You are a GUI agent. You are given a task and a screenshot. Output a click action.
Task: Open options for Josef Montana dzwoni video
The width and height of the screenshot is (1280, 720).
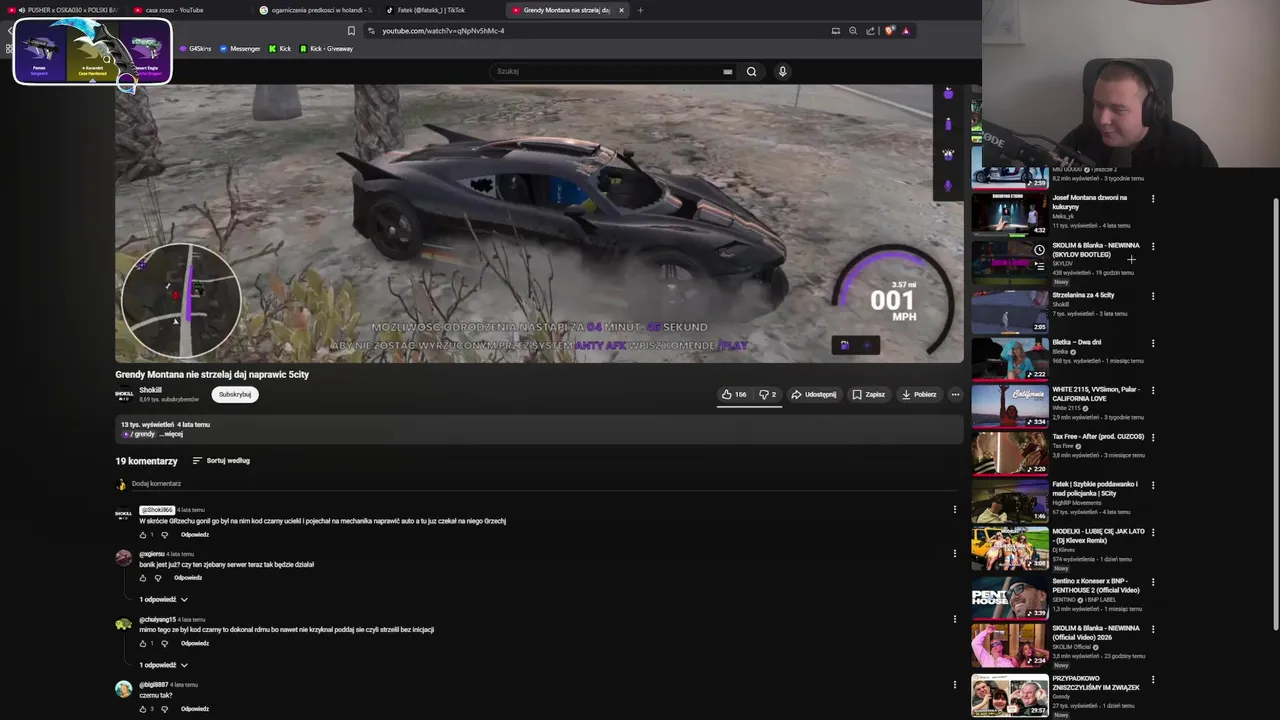pos(1153,199)
